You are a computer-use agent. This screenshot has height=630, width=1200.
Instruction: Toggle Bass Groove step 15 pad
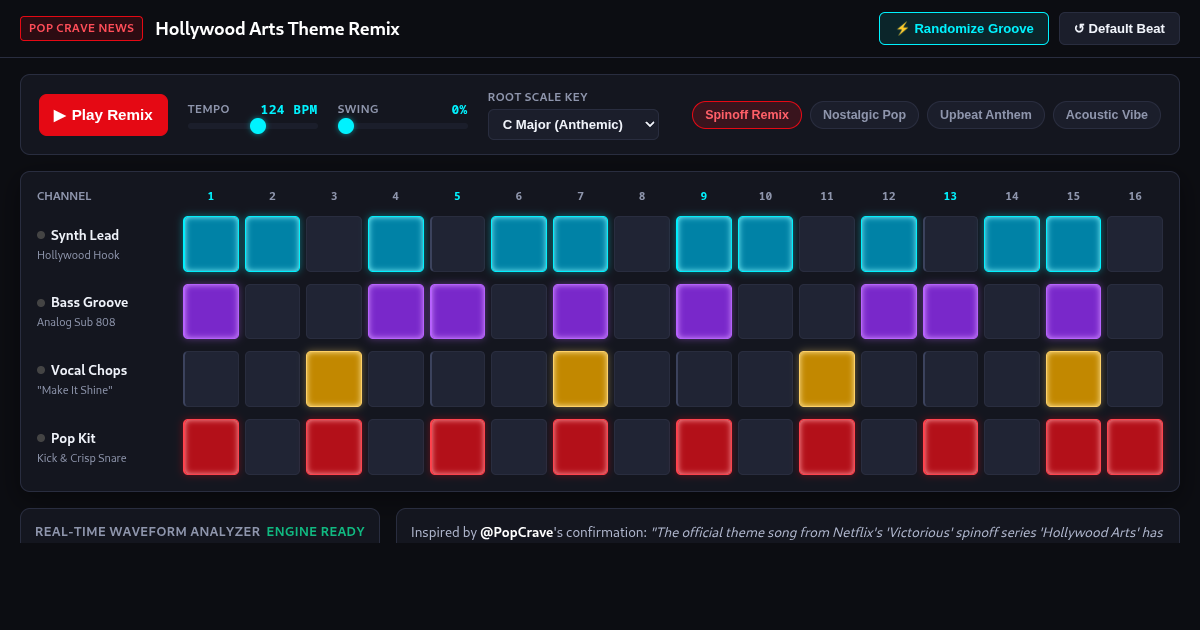[x=1073, y=311]
